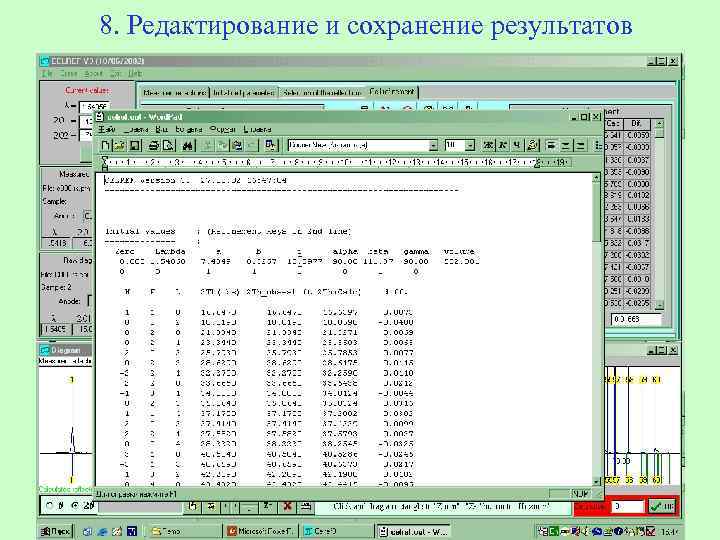Open the Справка menu in WordPad

coord(258,129)
